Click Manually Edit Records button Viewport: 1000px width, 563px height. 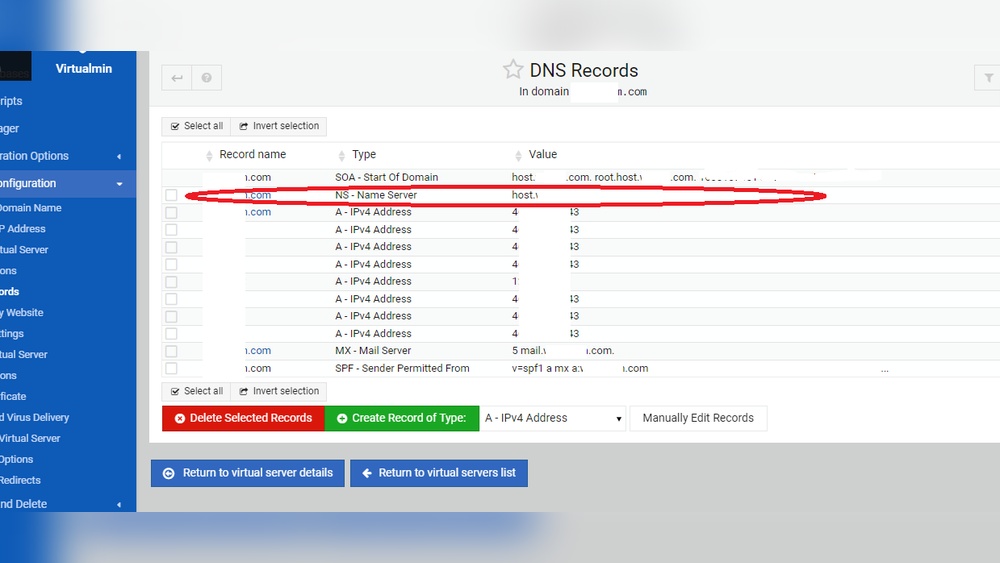[x=698, y=418]
